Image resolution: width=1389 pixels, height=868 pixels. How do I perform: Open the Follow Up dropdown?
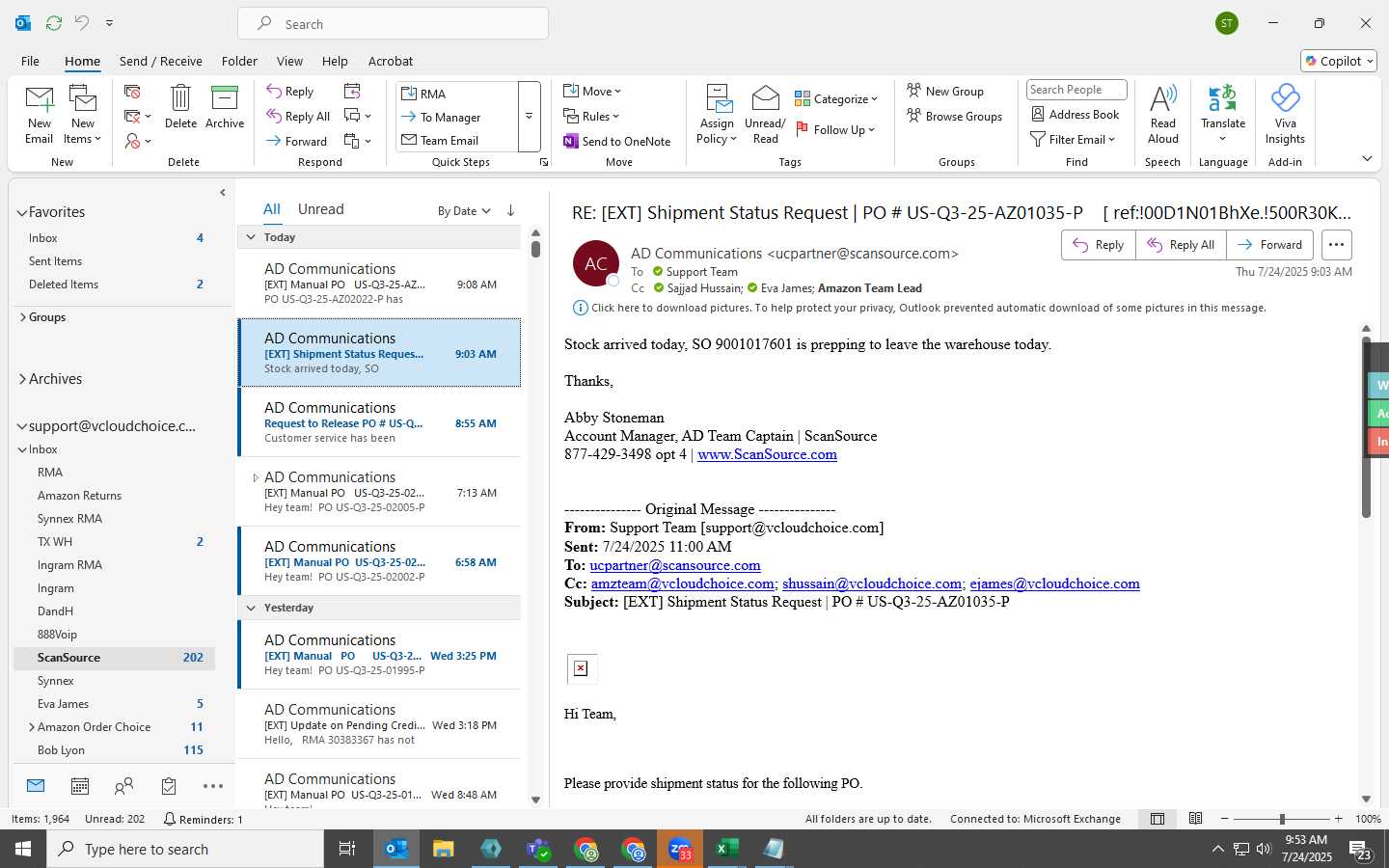point(835,129)
